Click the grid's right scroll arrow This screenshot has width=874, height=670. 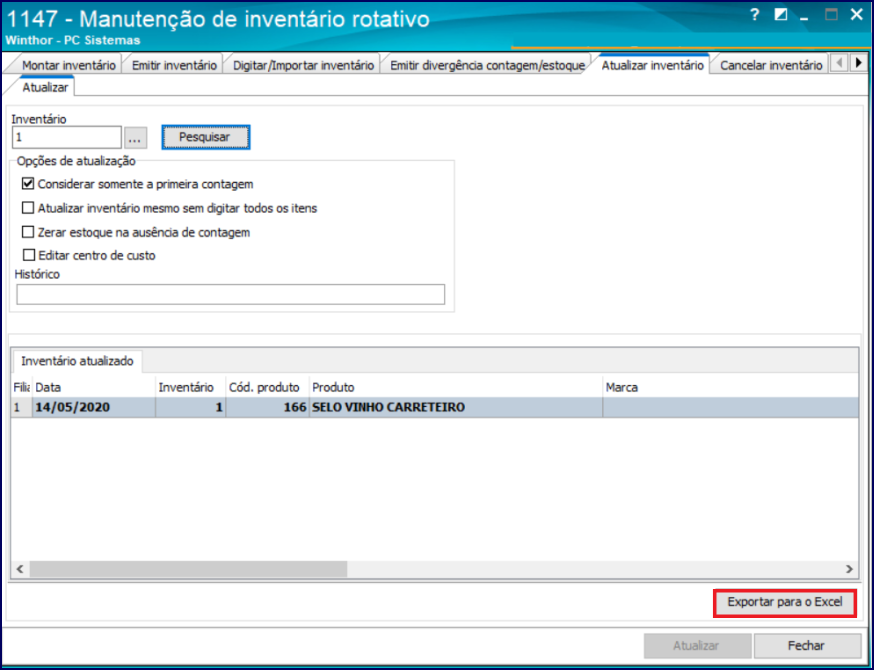tap(849, 569)
